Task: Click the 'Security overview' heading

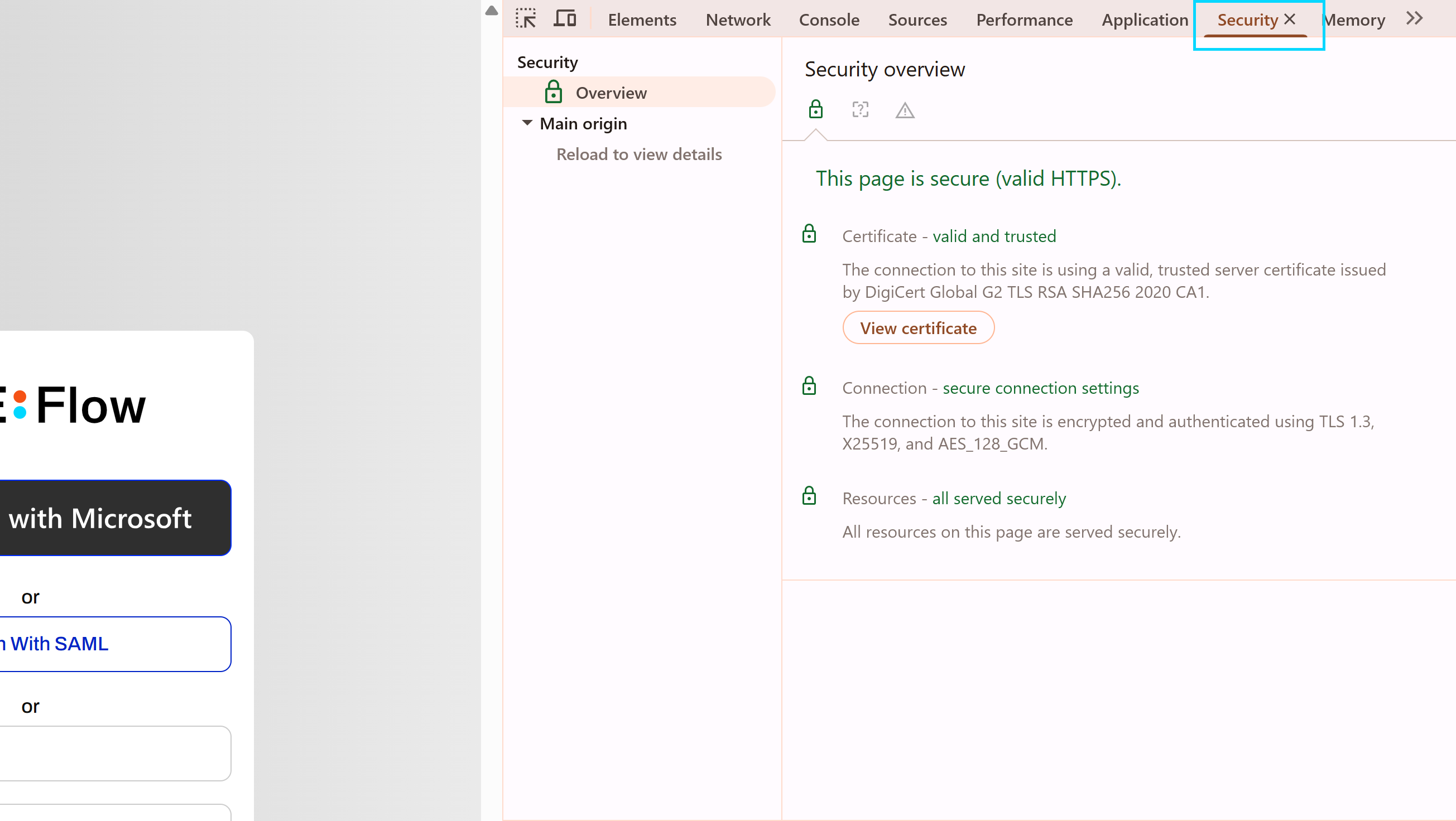Action: click(885, 69)
